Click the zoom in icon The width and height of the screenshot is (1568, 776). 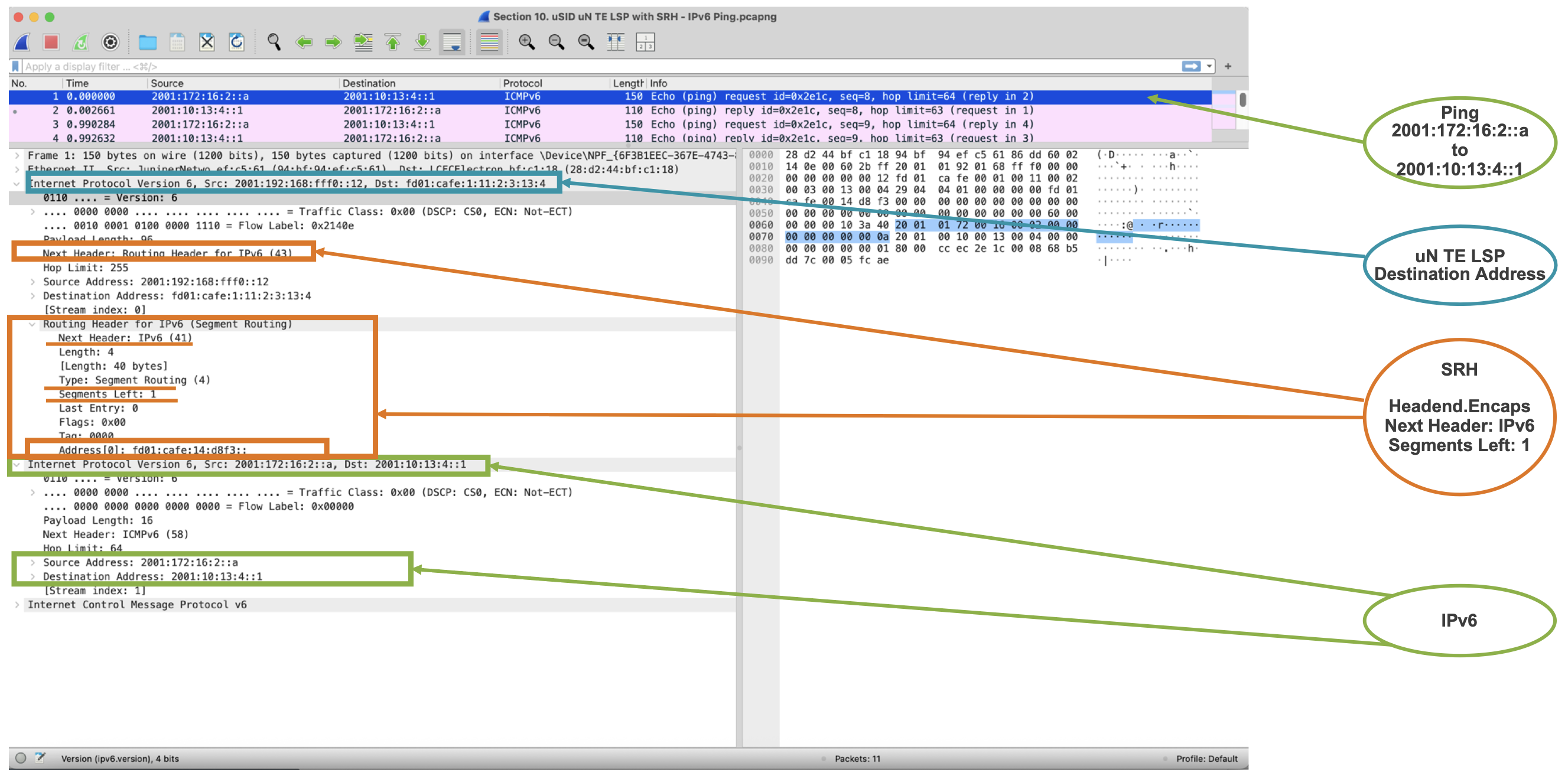pyautogui.click(x=526, y=42)
